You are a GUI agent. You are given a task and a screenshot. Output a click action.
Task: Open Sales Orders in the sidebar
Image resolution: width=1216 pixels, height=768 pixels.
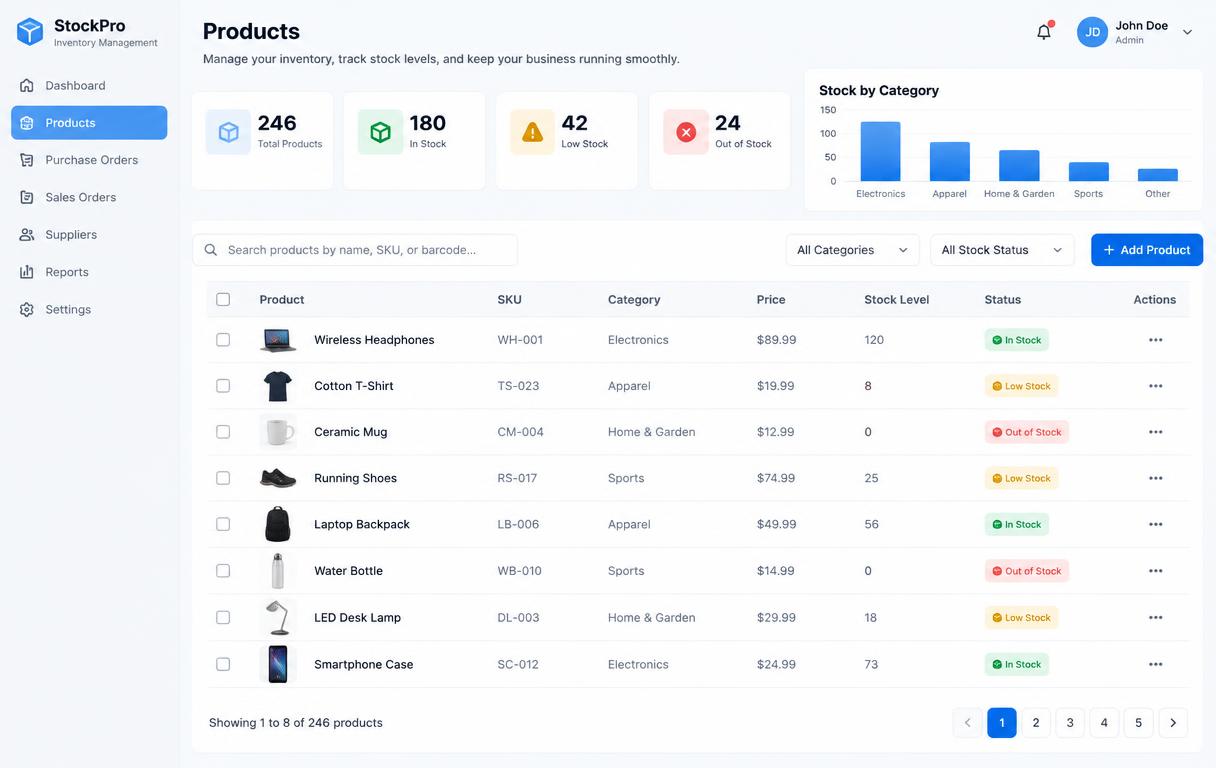click(89, 197)
